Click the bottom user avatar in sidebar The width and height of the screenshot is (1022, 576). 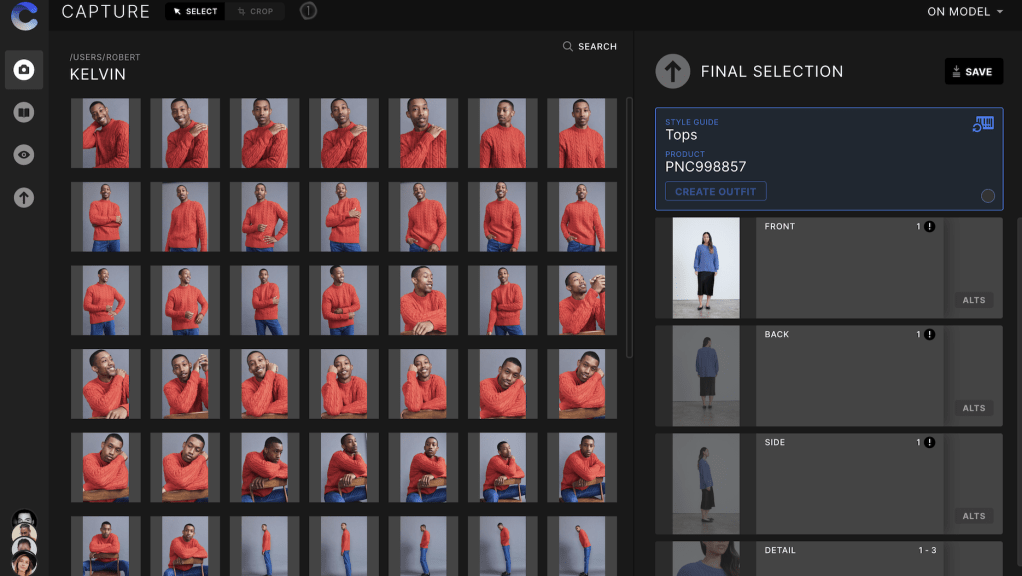click(x=24, y=563)
